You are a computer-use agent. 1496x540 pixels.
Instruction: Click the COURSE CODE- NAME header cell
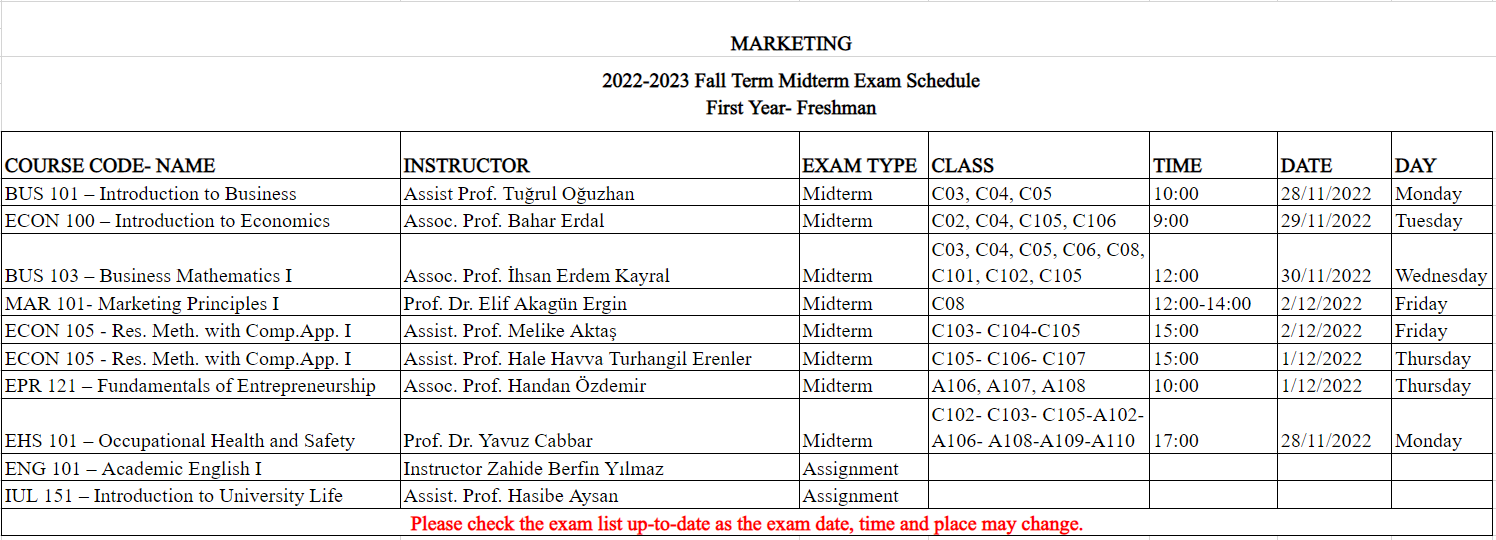tap(200, 156)
